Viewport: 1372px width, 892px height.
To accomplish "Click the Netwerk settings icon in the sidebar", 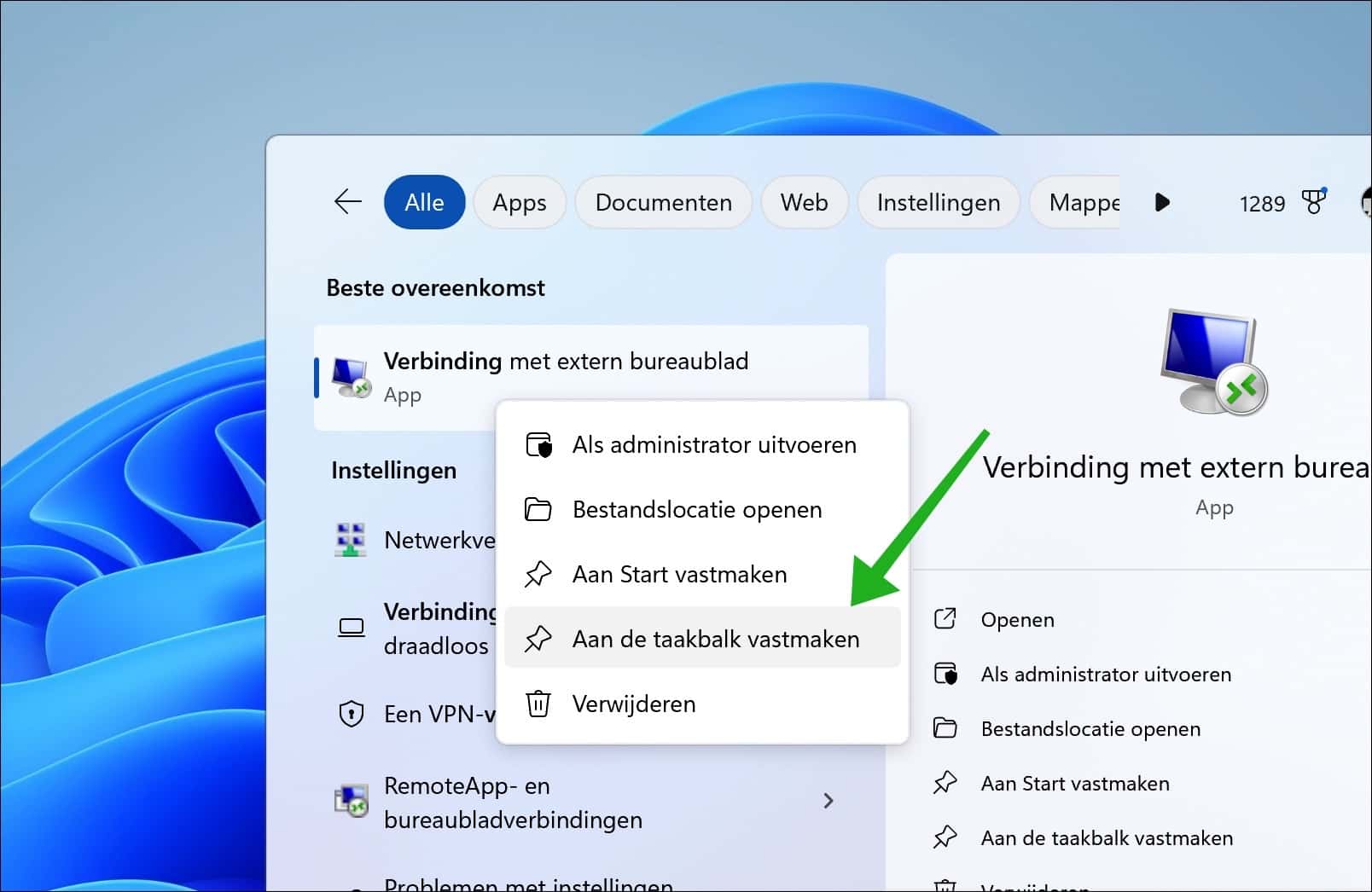I will (351, 539).
